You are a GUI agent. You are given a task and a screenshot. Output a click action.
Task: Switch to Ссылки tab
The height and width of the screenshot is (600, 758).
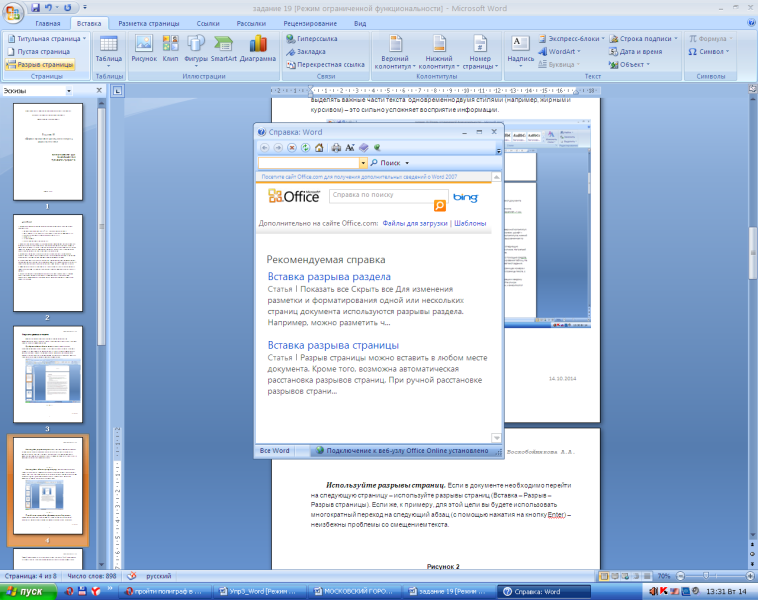click(208, 23)
